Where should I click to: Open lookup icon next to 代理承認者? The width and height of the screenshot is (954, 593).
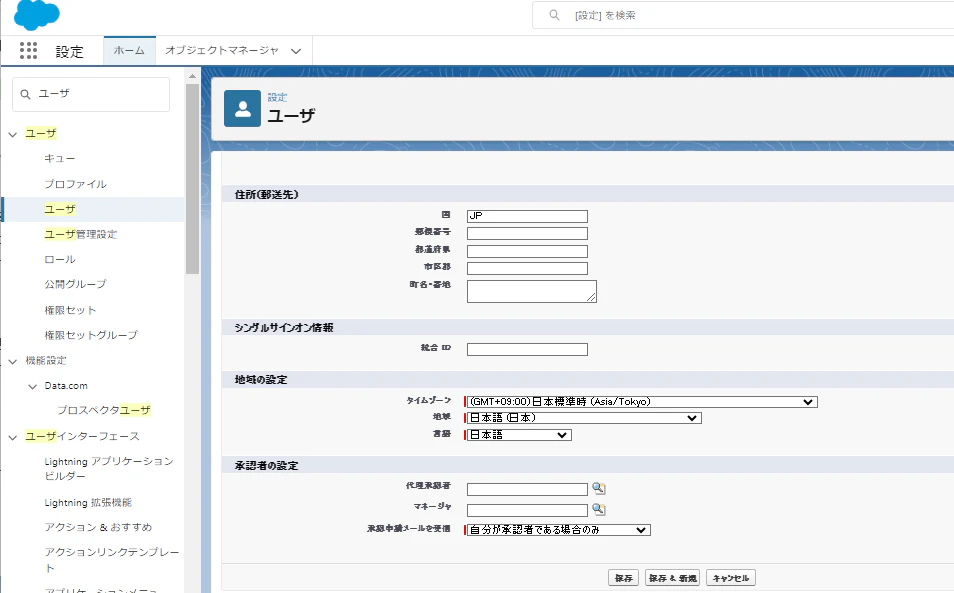point(599,488)
